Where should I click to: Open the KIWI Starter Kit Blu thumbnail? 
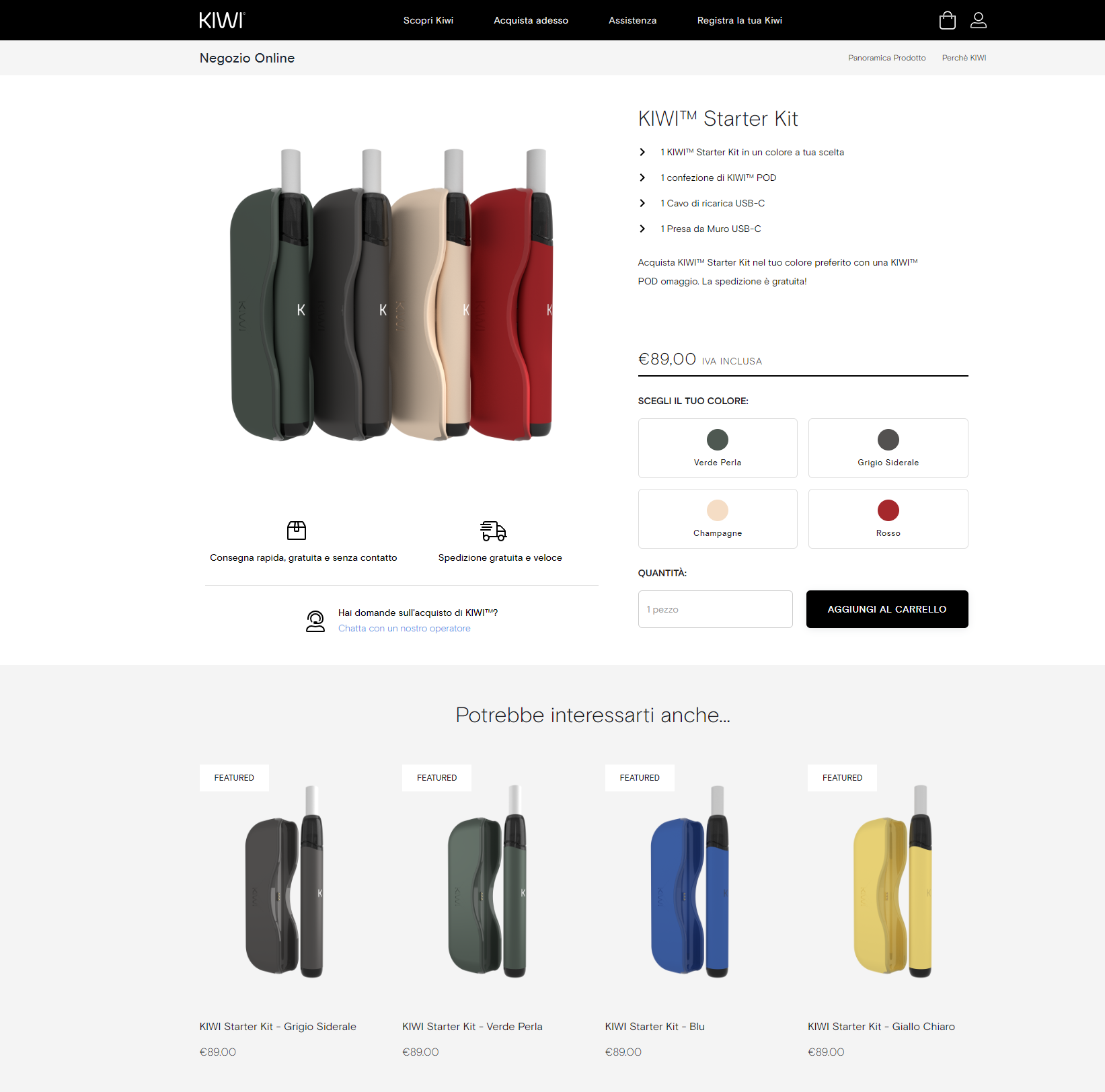click(690, 881)
